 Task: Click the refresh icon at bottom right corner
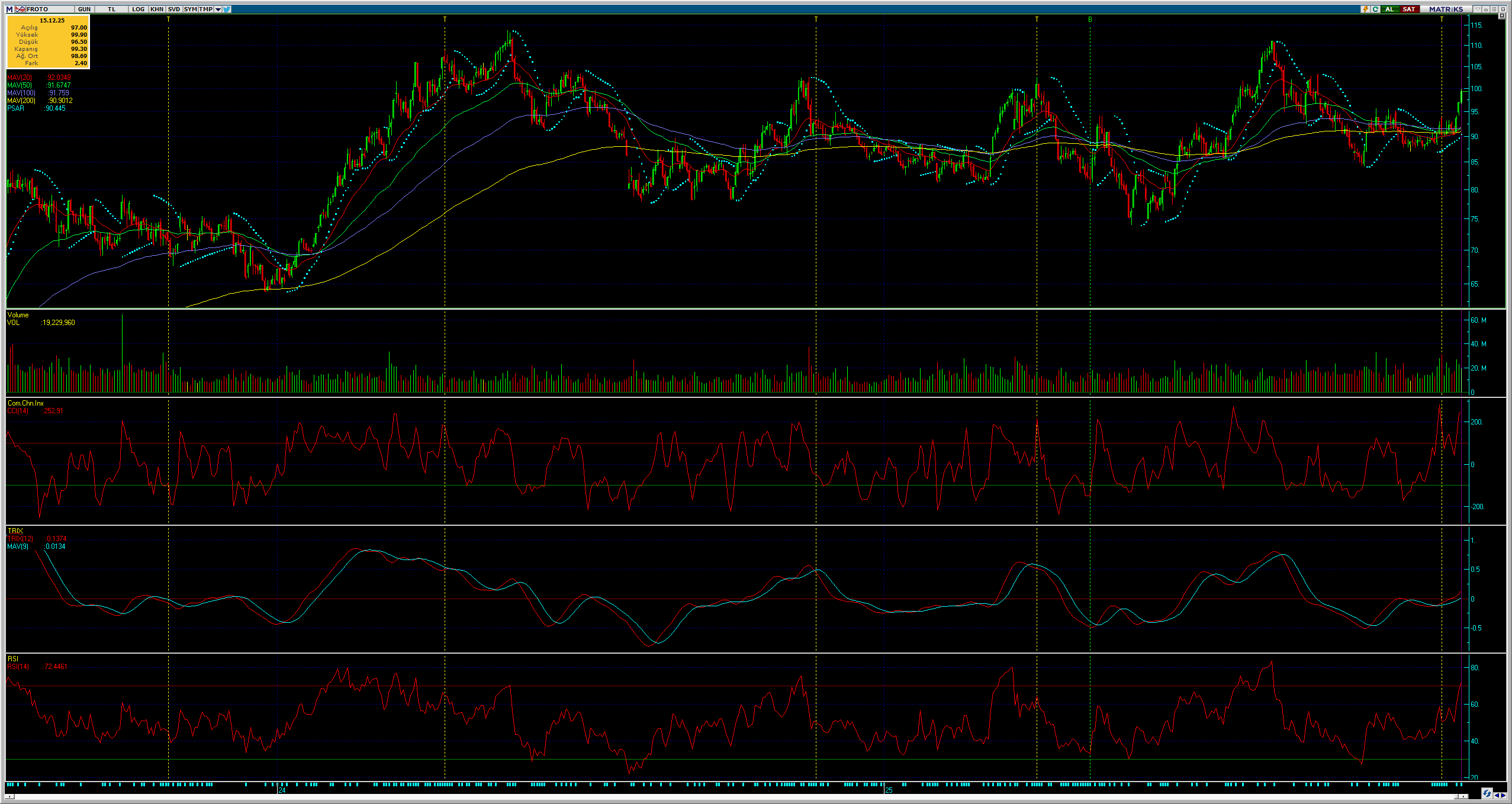[x=1487, y=793]
